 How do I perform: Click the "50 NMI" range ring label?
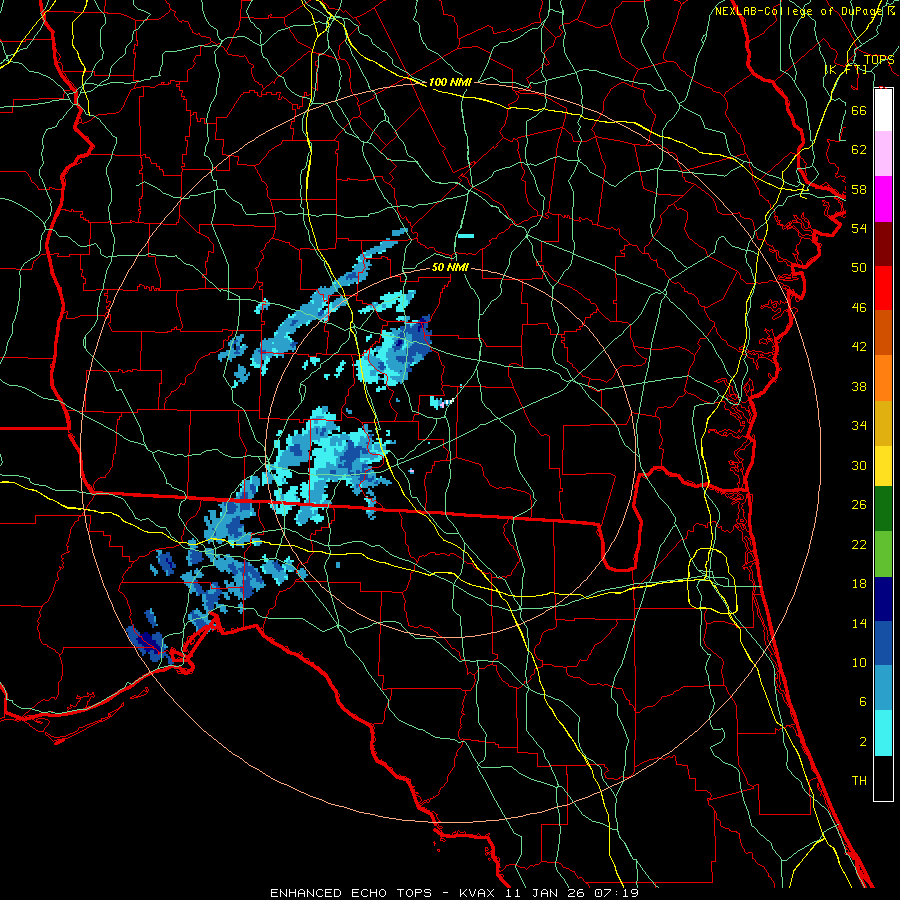[450, 267]
